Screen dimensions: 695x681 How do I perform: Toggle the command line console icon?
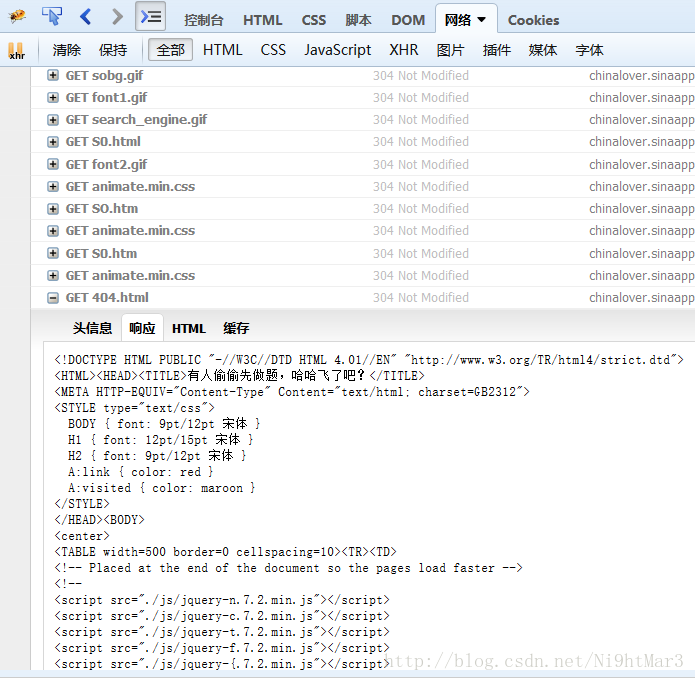point(151,16)
